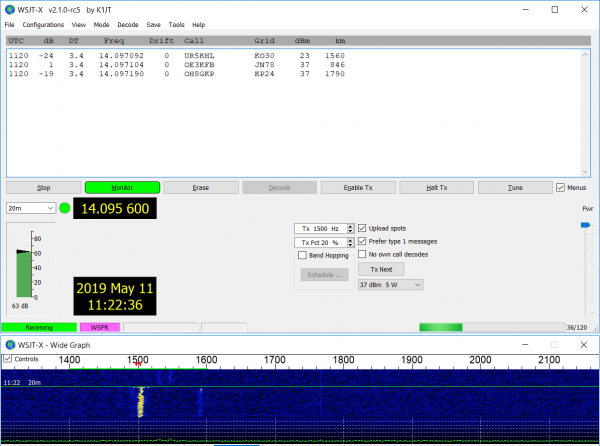Click the WSJT-X app icon in title bar
This screenshot has width=600, height=446.
coord(10,9)
